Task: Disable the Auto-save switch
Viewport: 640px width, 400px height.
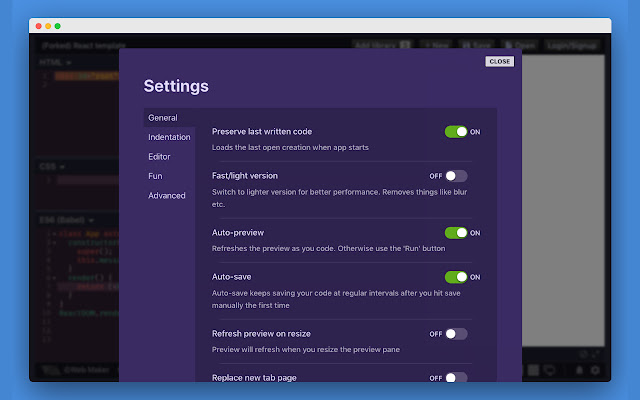Action: point(456,277)
